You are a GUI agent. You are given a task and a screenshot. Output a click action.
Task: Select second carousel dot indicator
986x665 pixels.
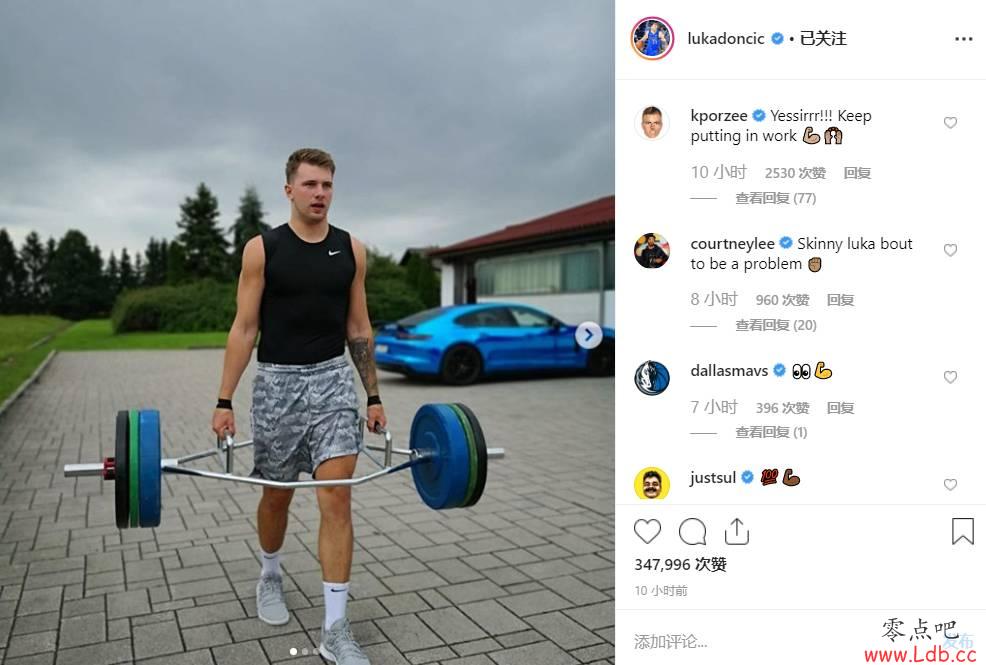click(304, 652)
